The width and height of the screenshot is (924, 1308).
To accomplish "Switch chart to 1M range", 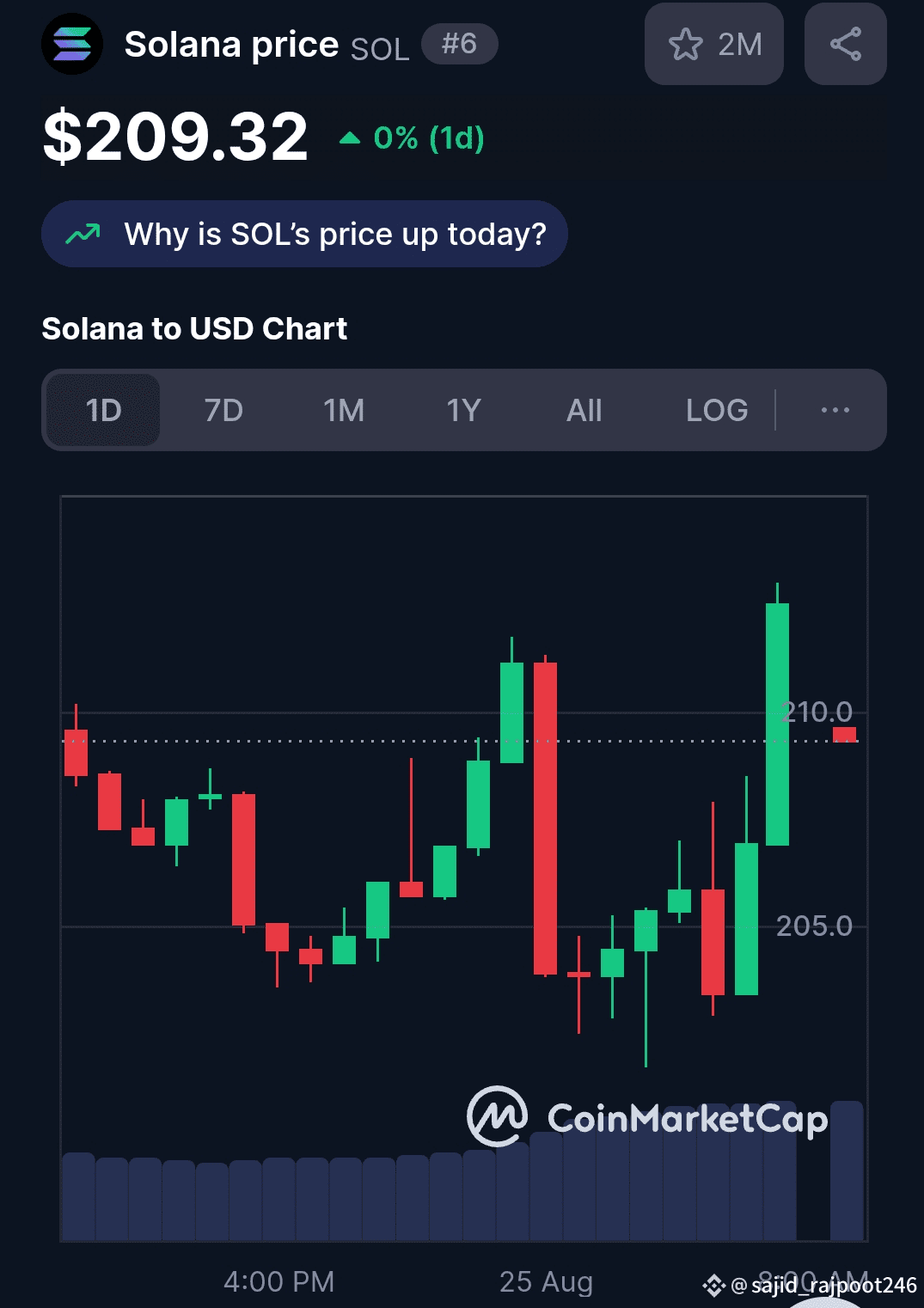I will [x=344, y=410].
